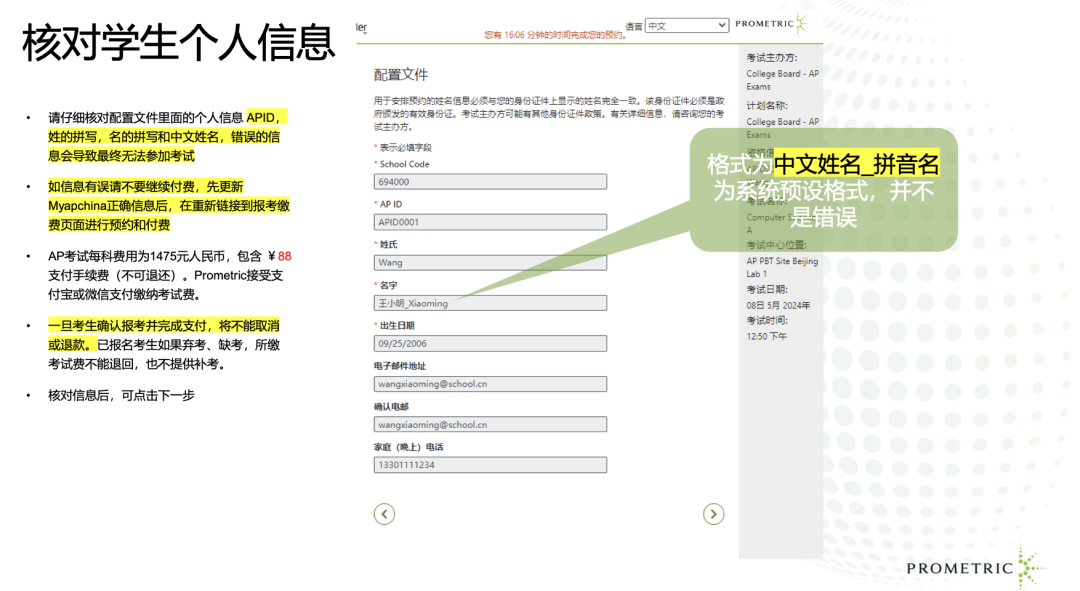Select the 名字 field with 王小明_Xiaoming

(x=490, y=303)
